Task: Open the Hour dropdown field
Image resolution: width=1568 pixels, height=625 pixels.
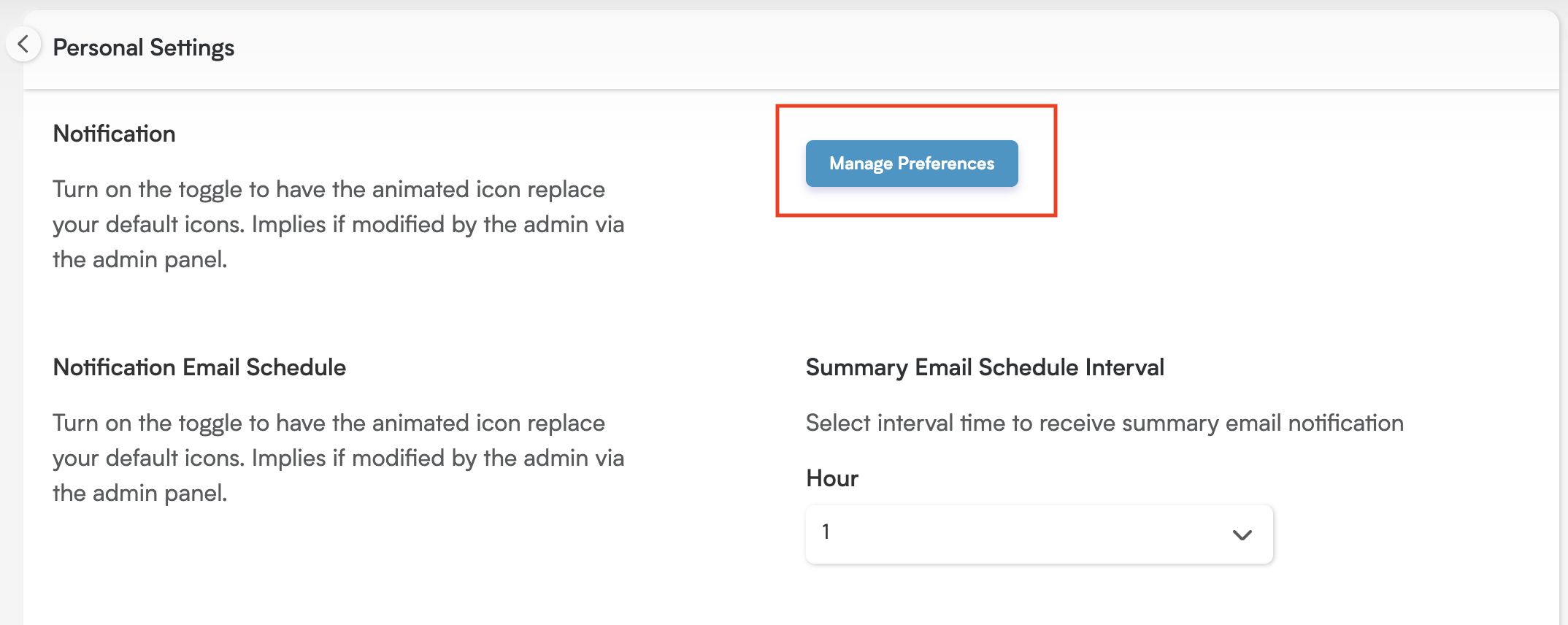Action: pyautogui.click(x=1039, y=534)
